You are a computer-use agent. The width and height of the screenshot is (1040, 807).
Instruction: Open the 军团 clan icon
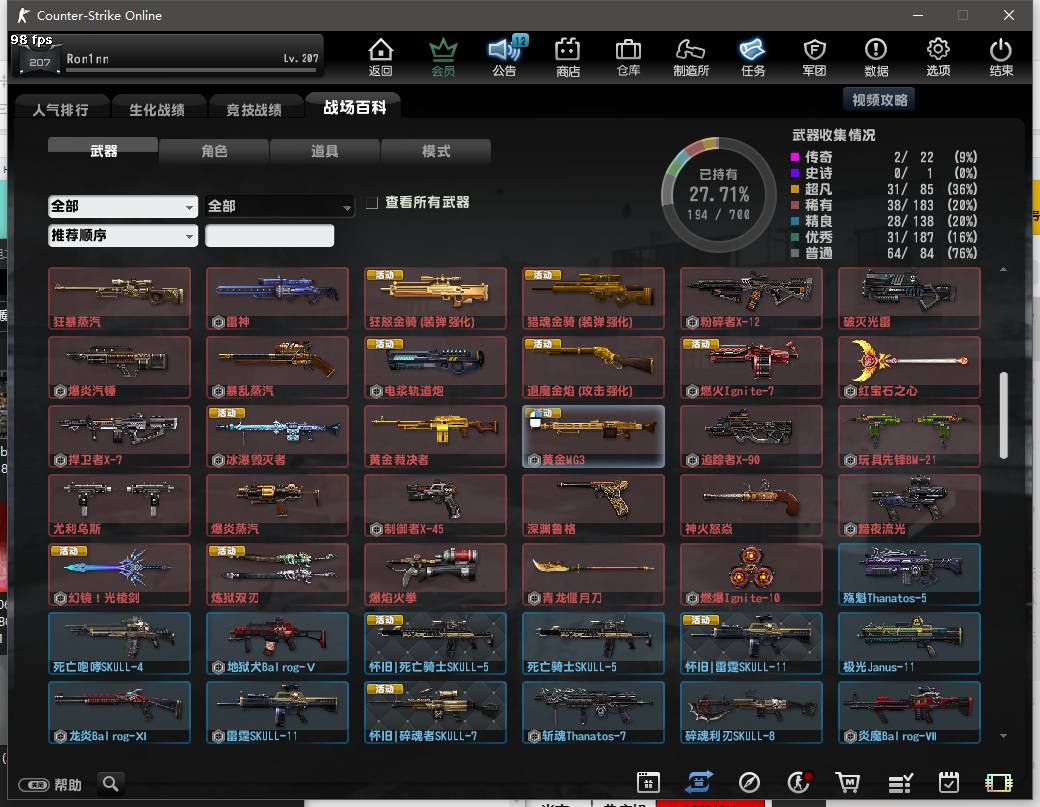[814, 56]
